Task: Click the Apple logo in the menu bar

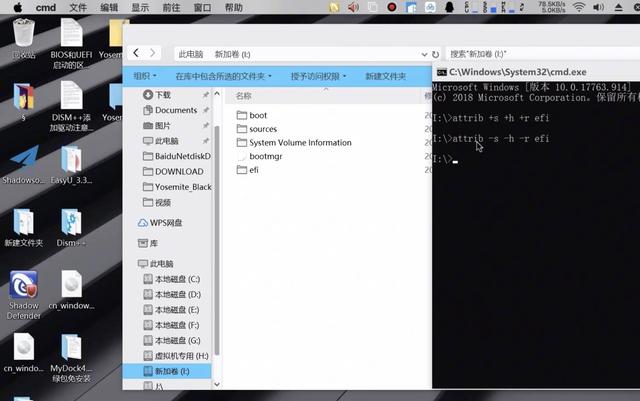Action: coord(13,7)
